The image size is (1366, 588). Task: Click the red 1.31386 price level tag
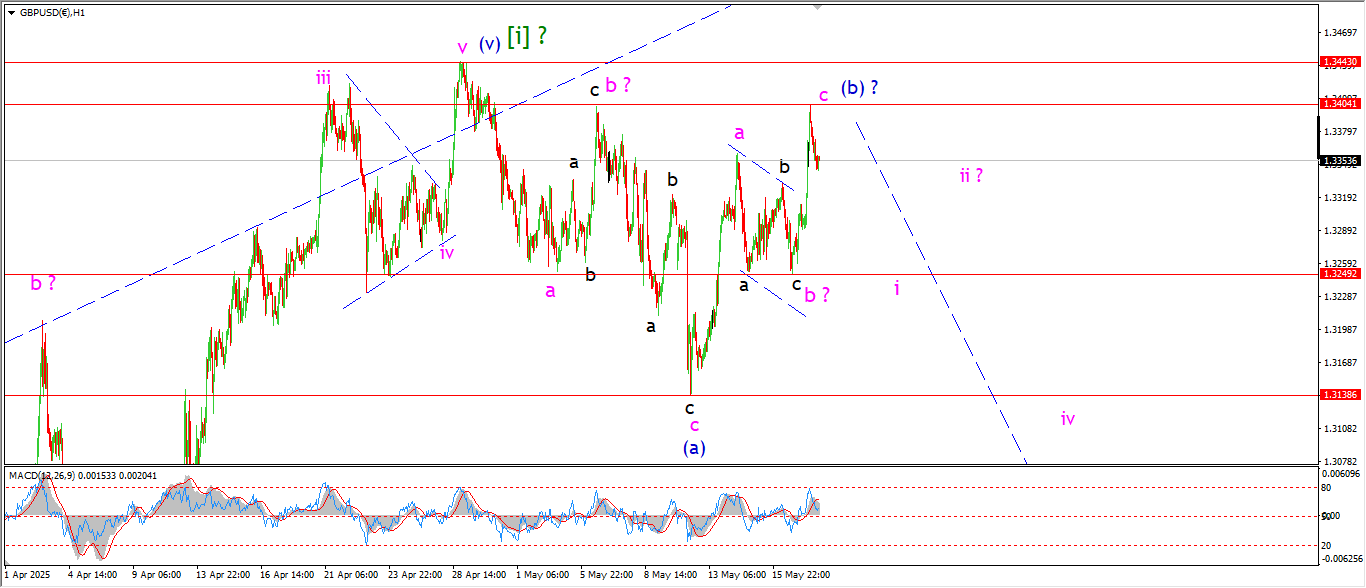point(1339,395)
